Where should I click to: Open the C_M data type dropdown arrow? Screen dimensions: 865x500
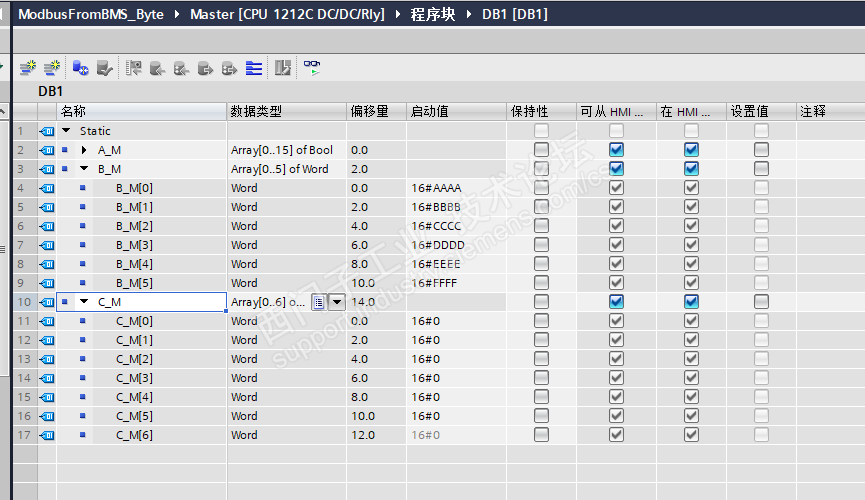coord(337,302)
